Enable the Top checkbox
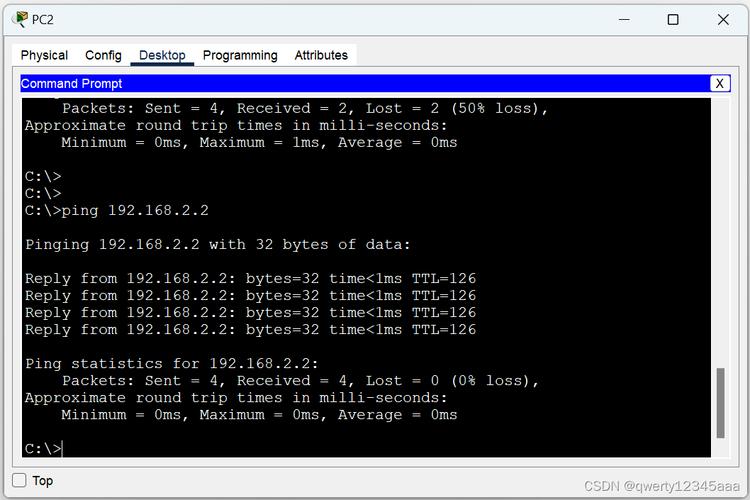750x500 pixels. coord(19,480)
